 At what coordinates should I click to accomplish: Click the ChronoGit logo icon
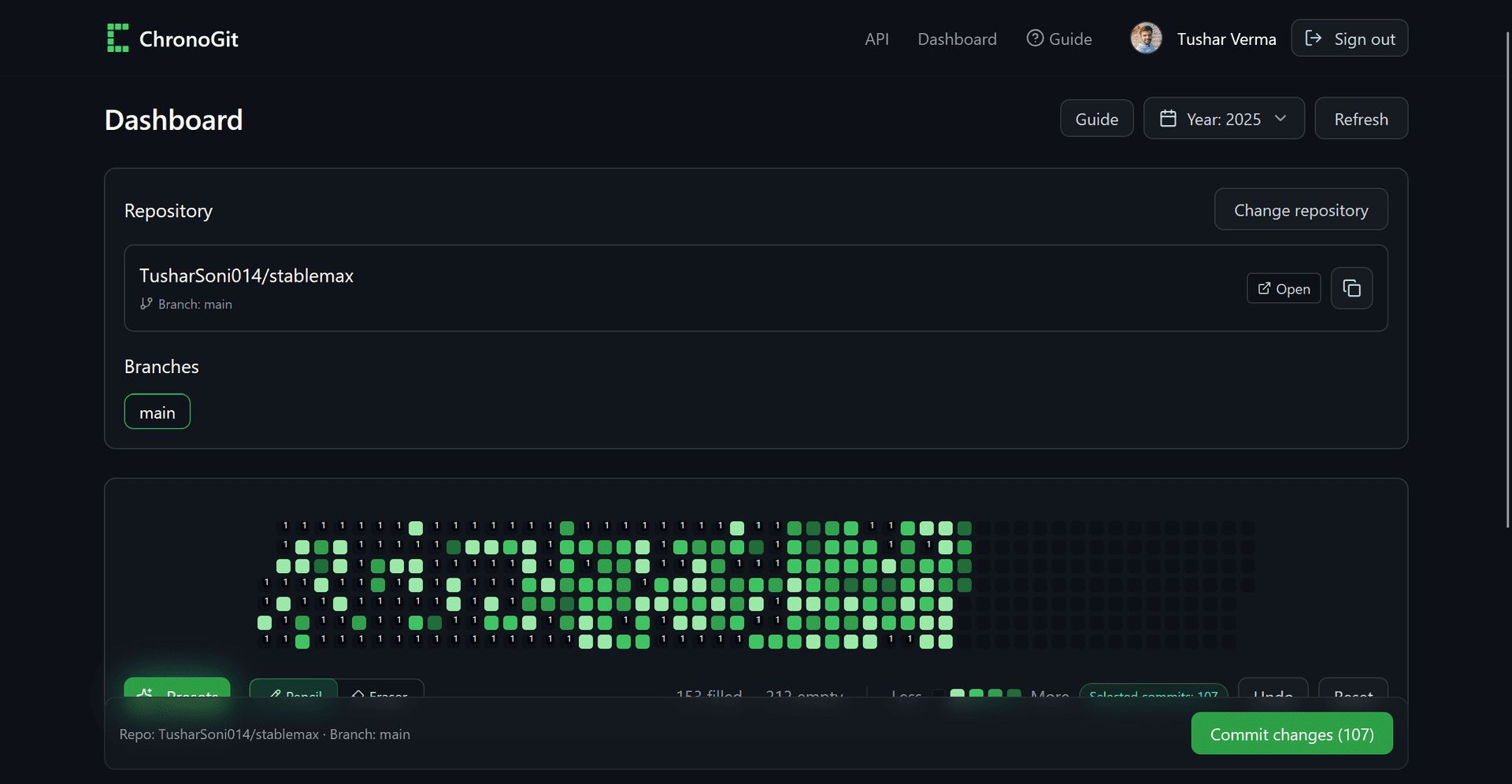coord(117,38)
